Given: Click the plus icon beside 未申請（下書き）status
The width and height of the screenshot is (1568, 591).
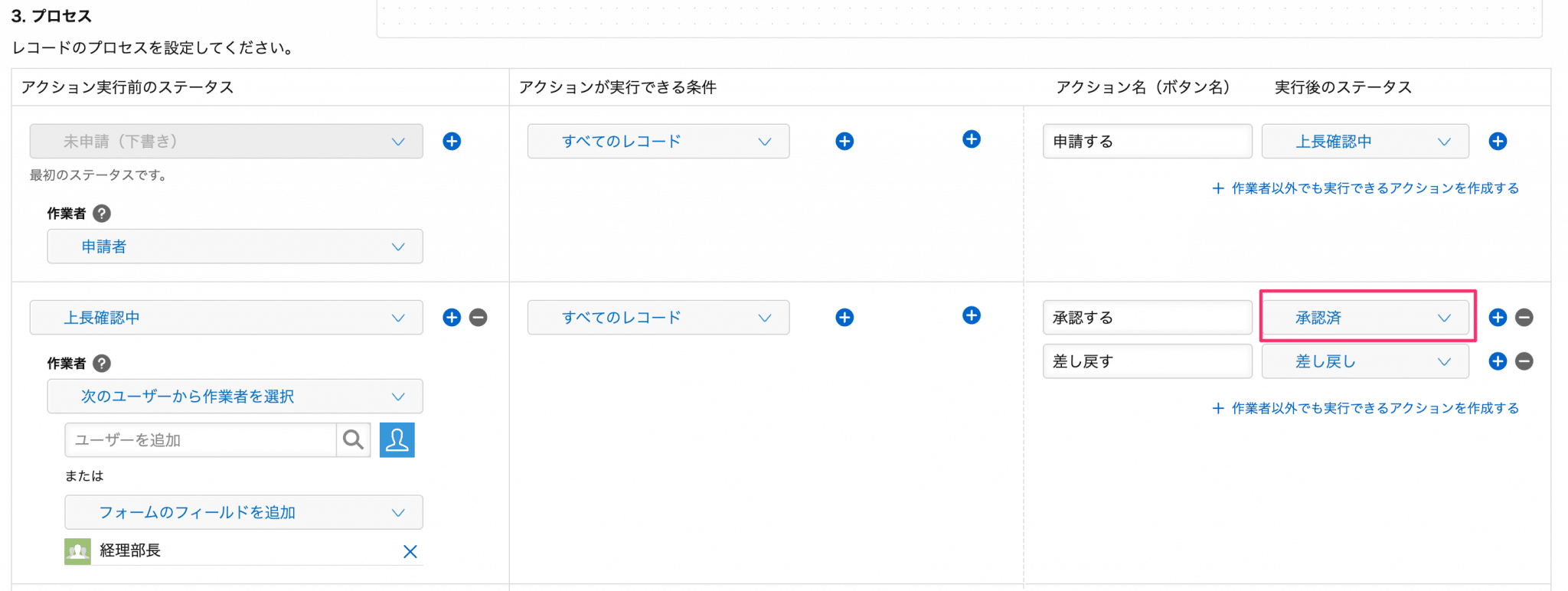Looking at the screenshot, I should [x=452, y=141].
